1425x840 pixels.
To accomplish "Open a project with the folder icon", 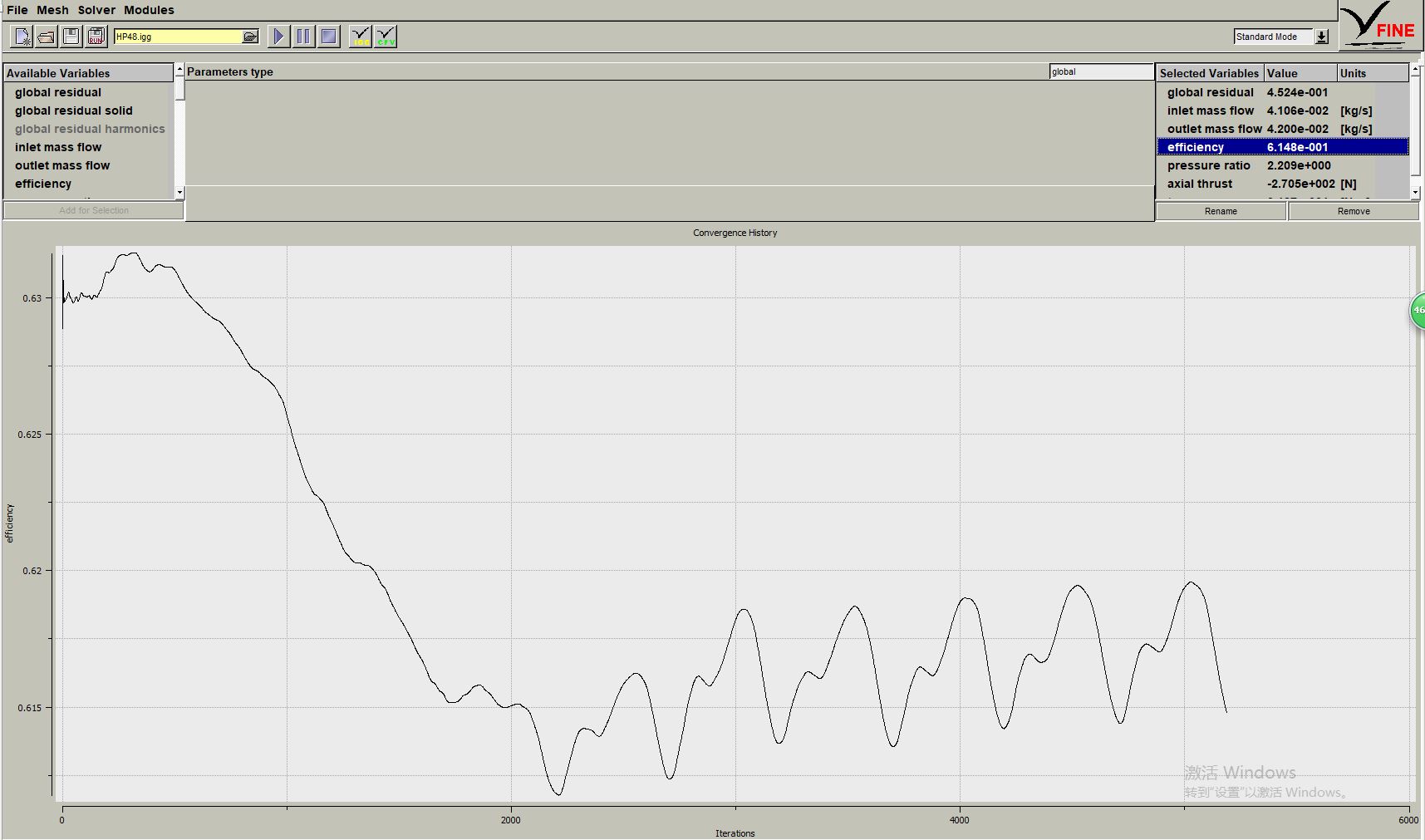I will 47,37.
